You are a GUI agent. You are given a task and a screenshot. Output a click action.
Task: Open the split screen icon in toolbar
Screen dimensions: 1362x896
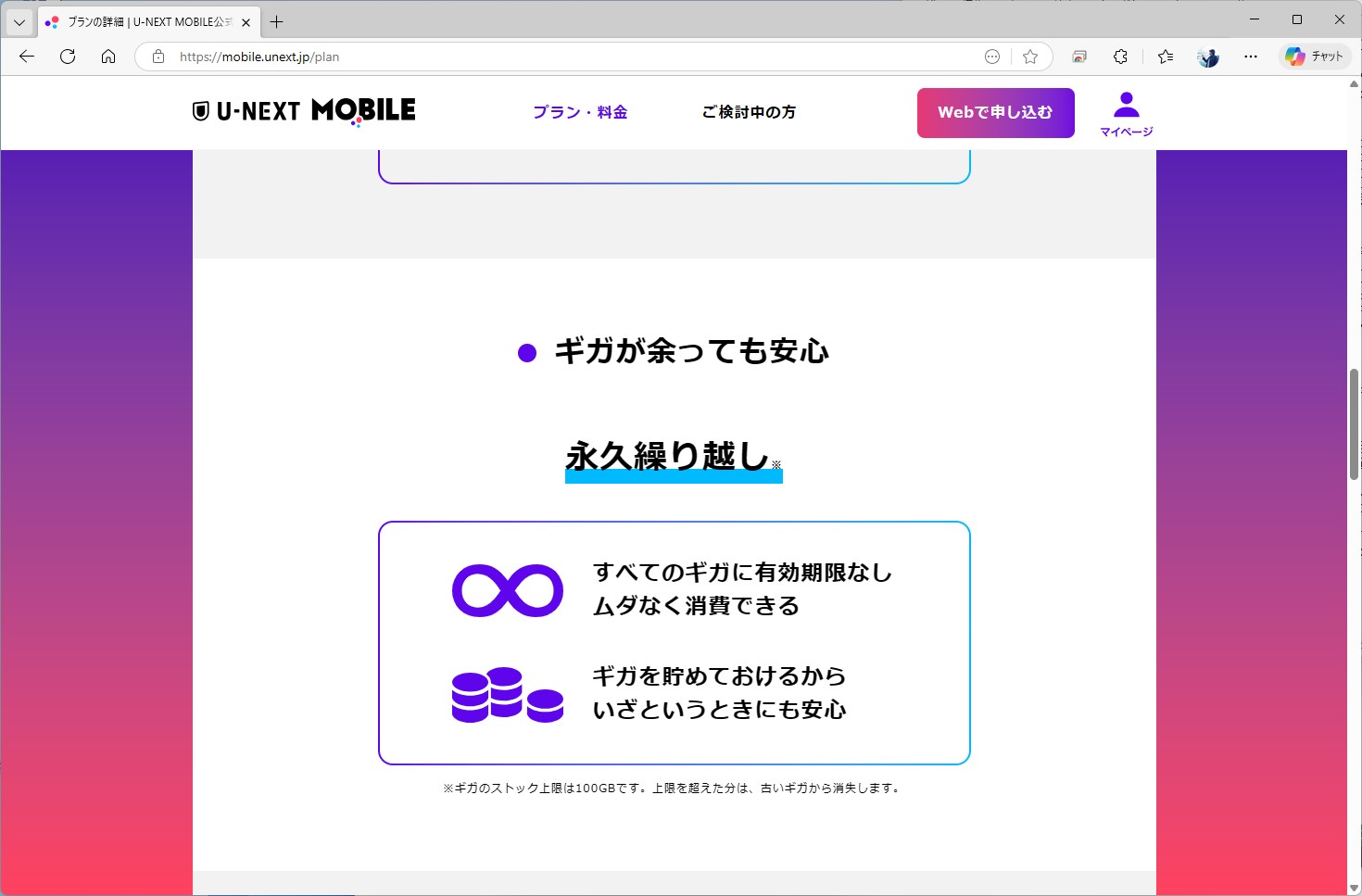(x=1078, y=57)
